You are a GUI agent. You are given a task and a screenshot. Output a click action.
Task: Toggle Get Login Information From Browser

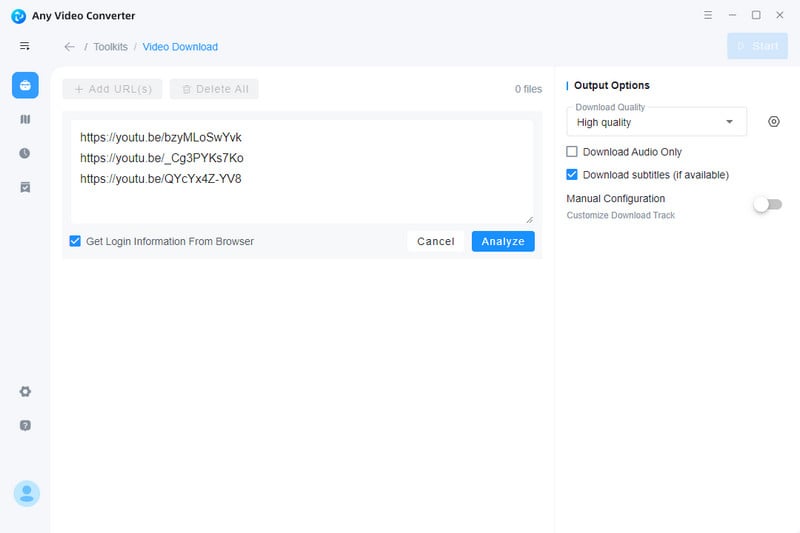(75, 241)
